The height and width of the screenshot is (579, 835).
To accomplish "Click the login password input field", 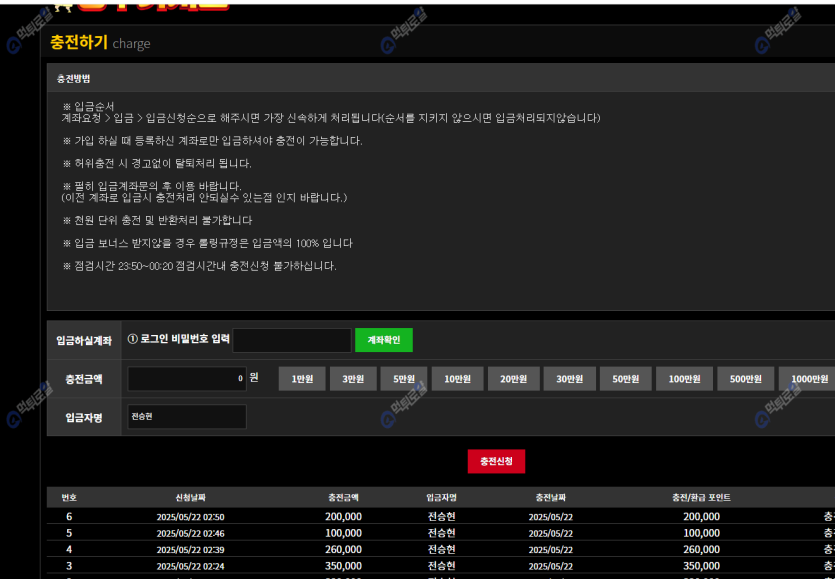I will [292, 340].
